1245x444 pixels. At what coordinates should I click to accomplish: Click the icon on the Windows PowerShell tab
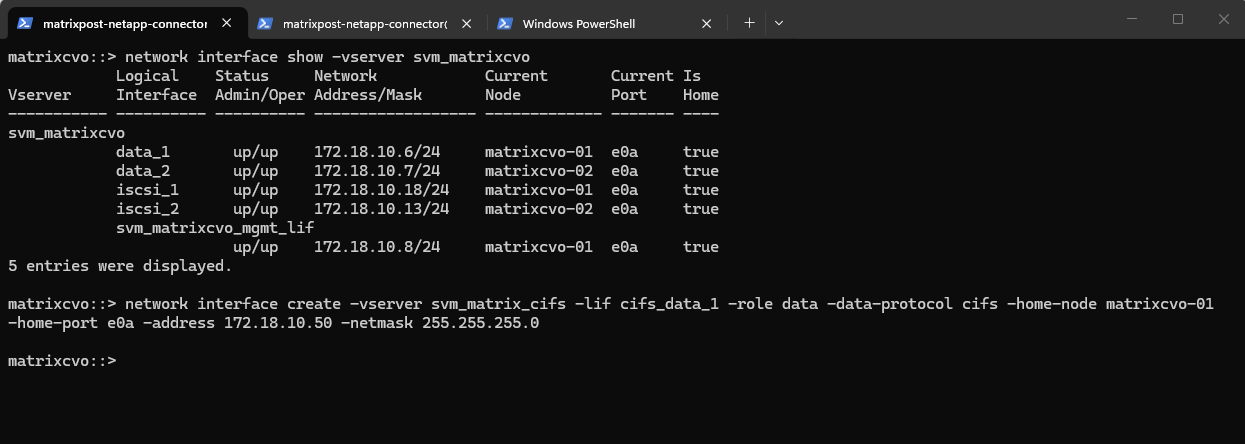pos(505,23)
